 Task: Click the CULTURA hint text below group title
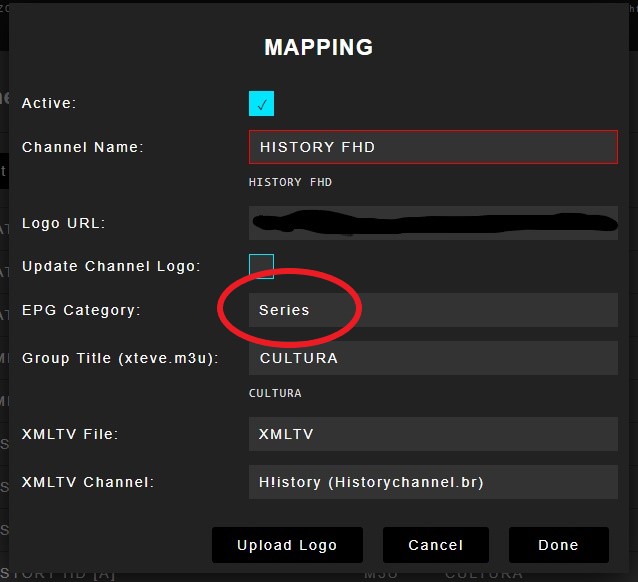(275, 393)
